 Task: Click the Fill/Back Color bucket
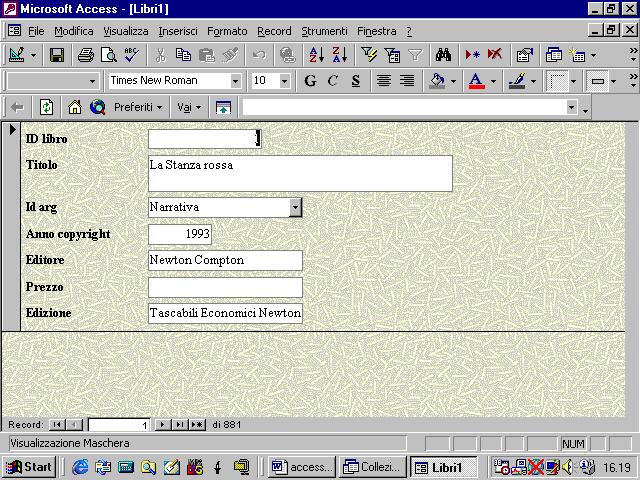pos(437,81)
